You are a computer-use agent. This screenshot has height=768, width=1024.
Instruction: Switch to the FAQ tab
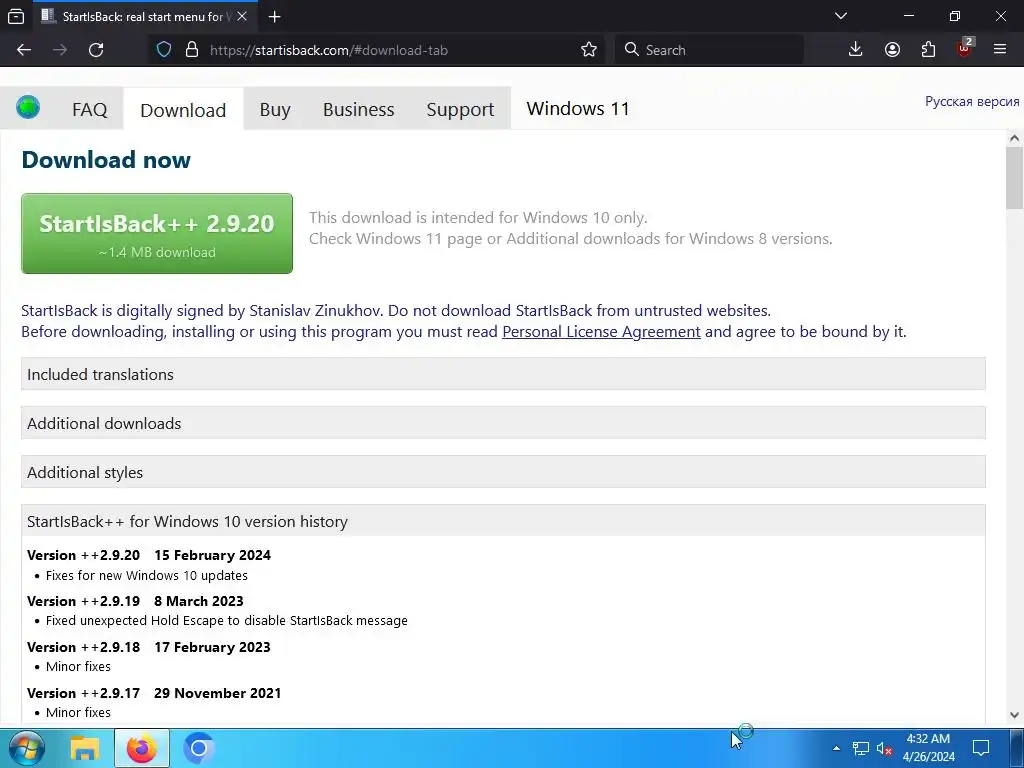click(x=89, y=109)
